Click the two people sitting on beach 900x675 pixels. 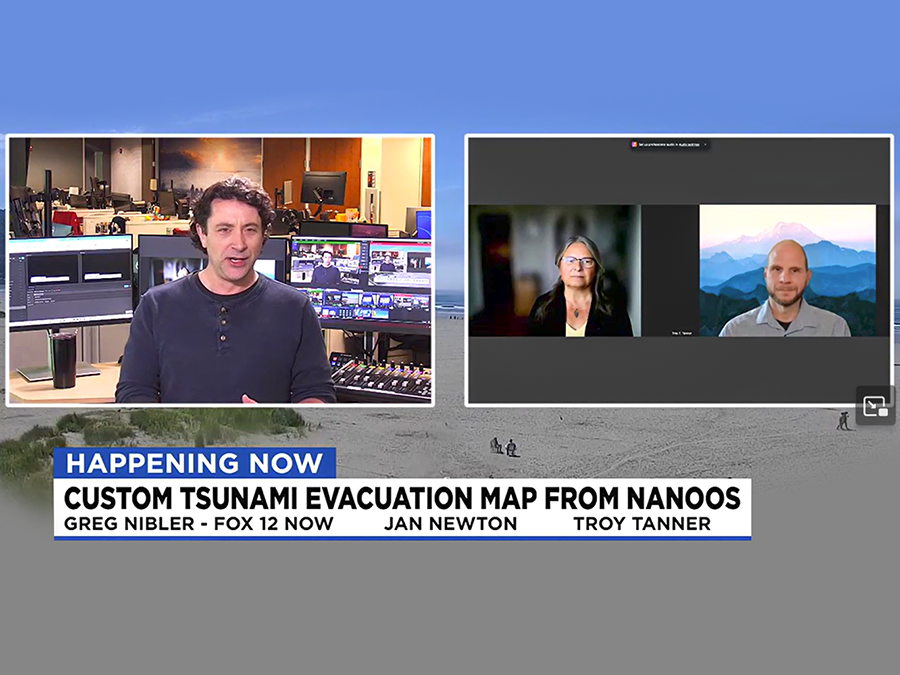pyautogui.click(x=503, y=447)
